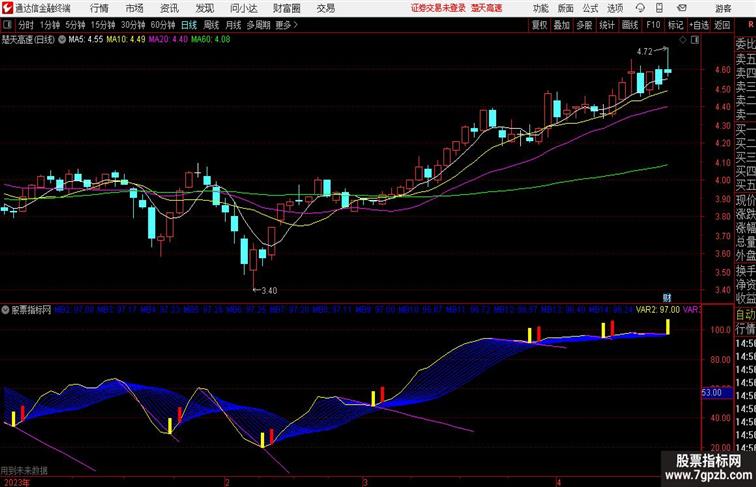Click the month 3 timeline marker

click(x=365, y=482)
